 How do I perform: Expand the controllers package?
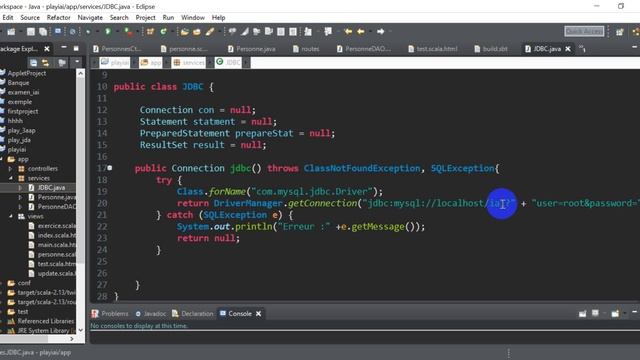11,169
